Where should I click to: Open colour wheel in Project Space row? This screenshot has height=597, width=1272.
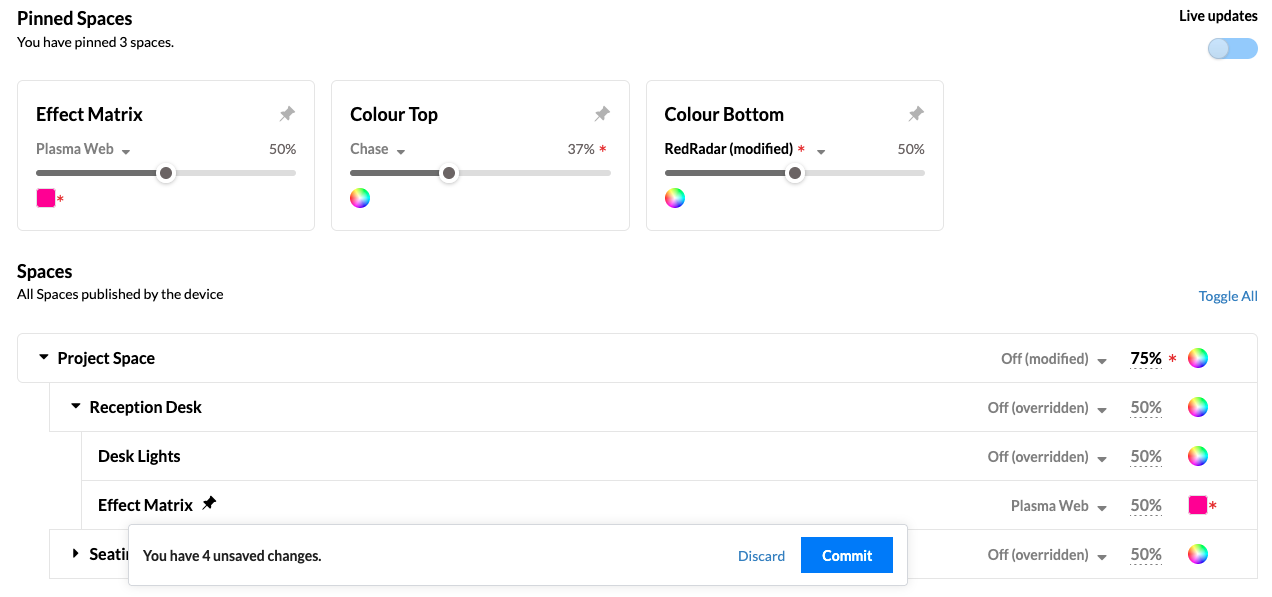pyautogui.click(x=1198, y=358)
